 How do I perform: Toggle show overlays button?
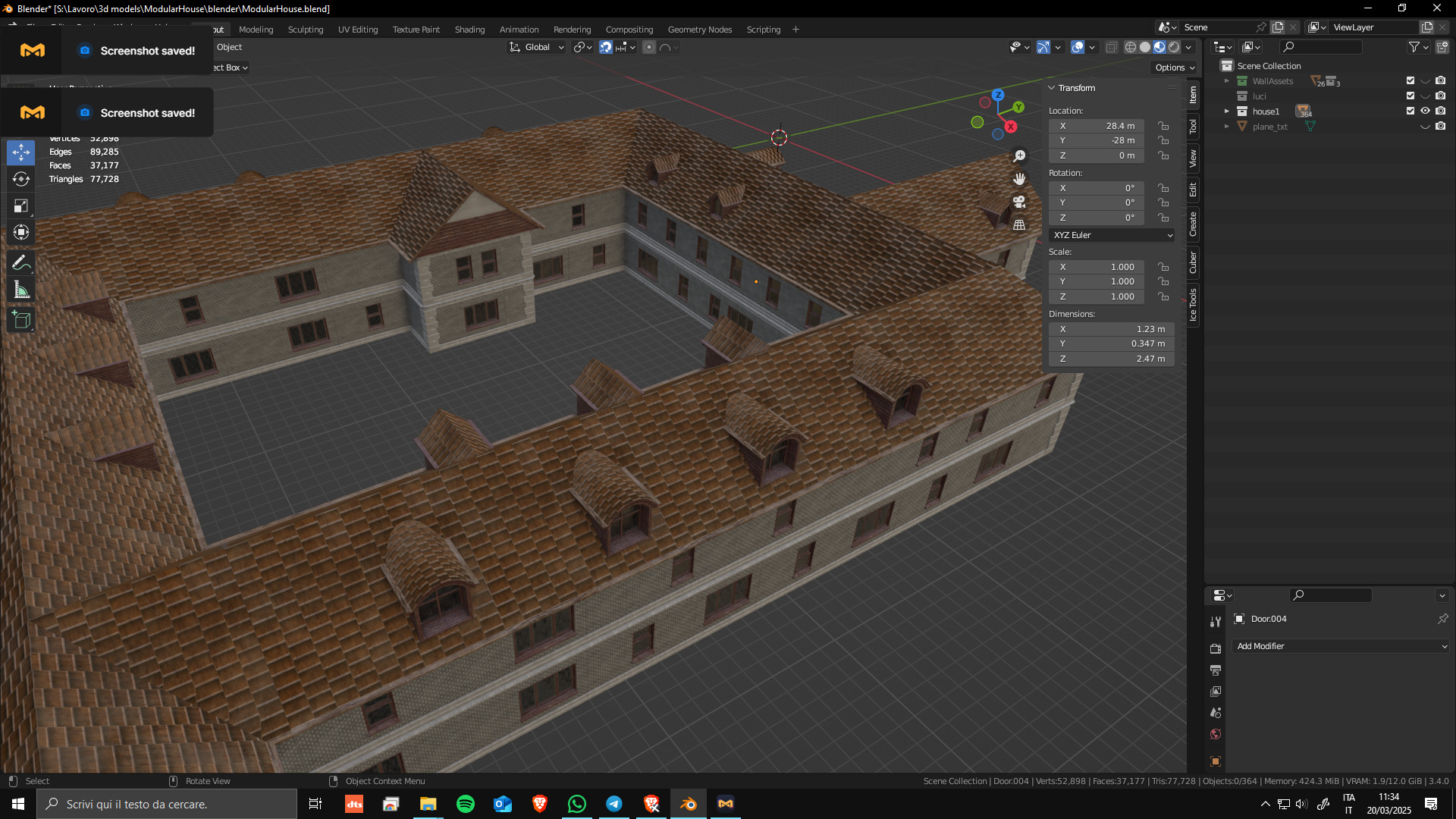pos(1078,47)
